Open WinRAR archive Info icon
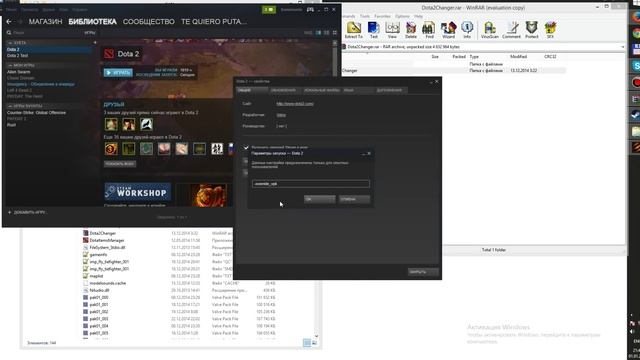This screenshot has height=360, width=640. [x=467, y=30]
